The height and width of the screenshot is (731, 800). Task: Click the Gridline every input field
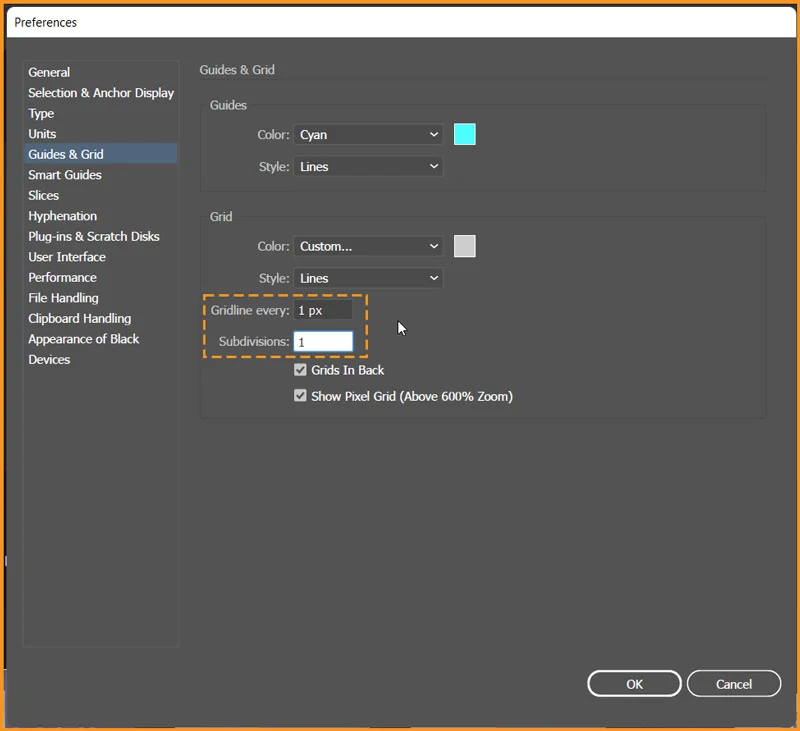tap(323, 311)
